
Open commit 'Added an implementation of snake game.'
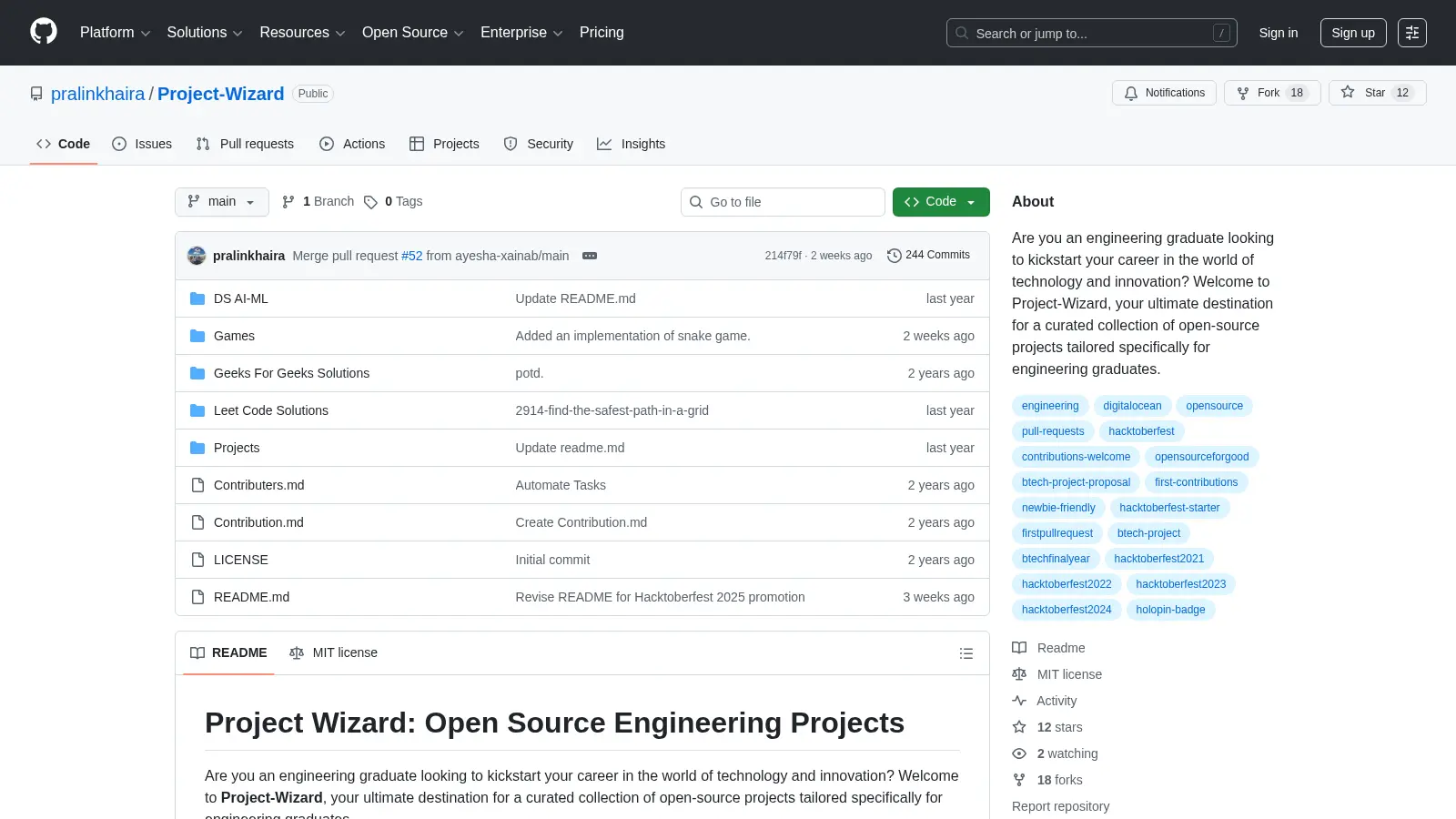632,336
